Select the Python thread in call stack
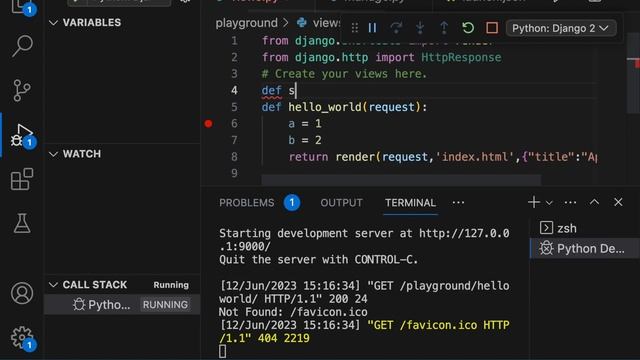Viewport: 640px width, 360px height. pos(122,304)
